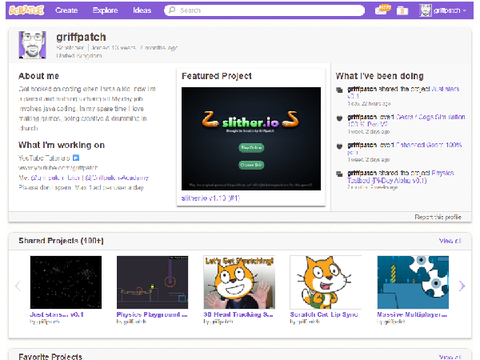Viewport: 480px width, 360px height.
Task: Open the Just stars thumbnail
Action: (66, 282)
